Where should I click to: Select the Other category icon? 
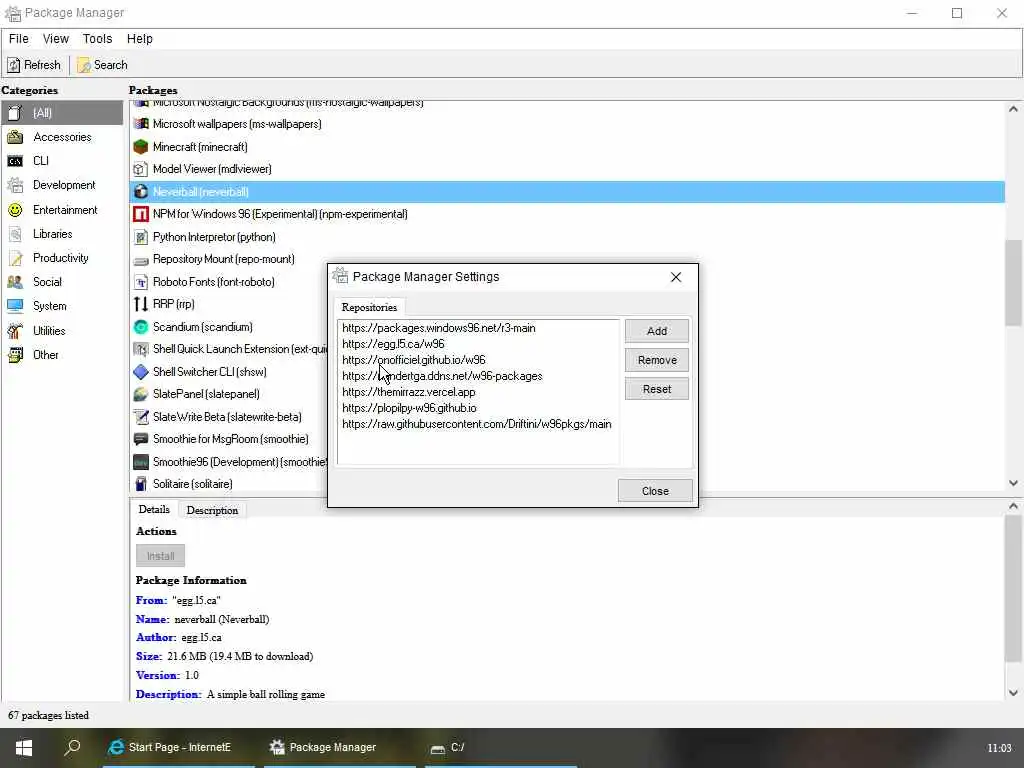pos(15,355)
